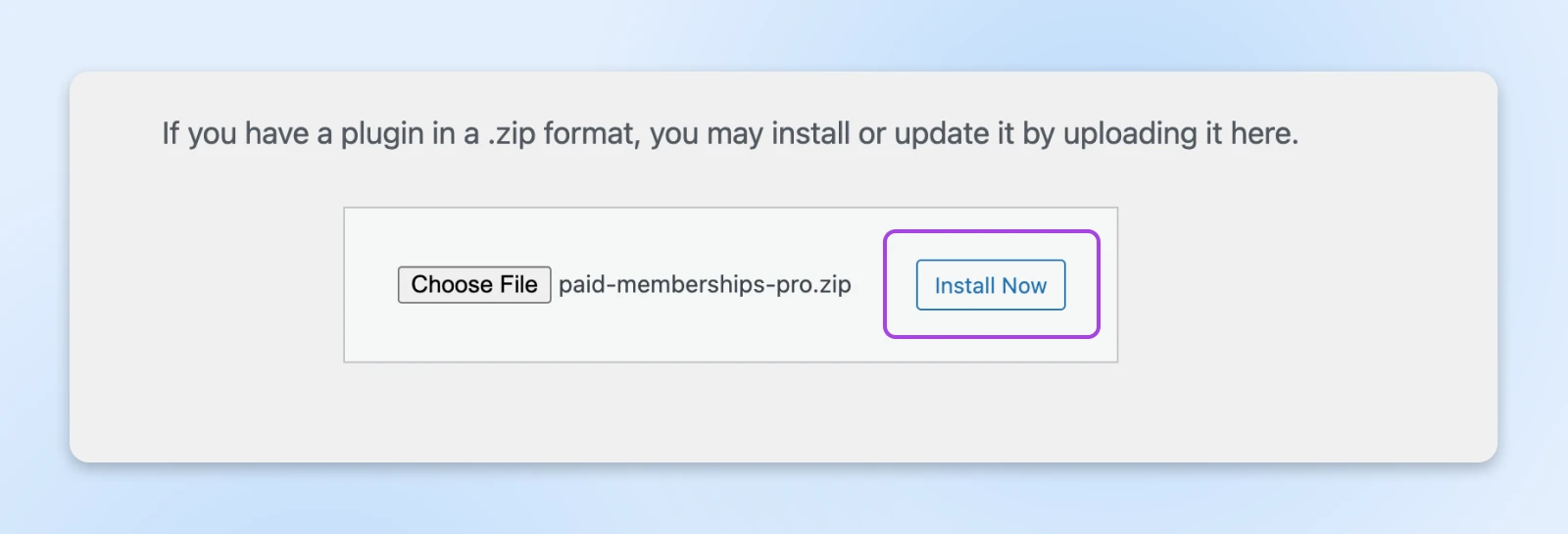Click ".zip" in the instruction sentence
Screen dimensions: 1568x534
(x=512, y=134)
